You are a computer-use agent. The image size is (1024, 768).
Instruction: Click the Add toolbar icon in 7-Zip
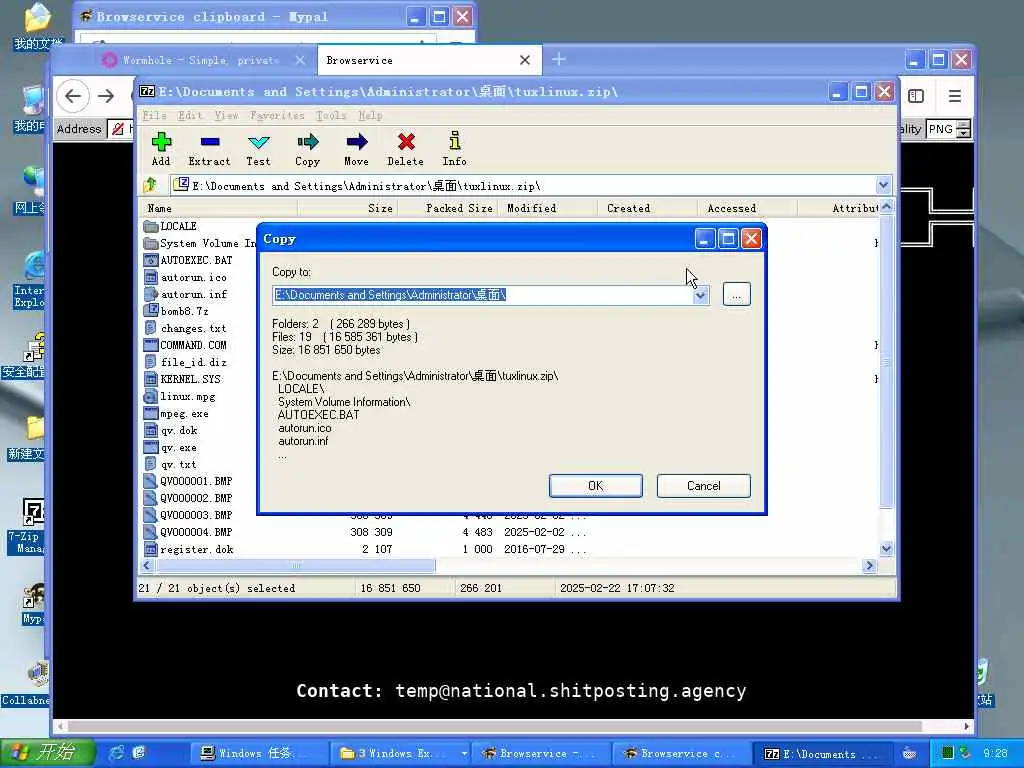point(161,150)
